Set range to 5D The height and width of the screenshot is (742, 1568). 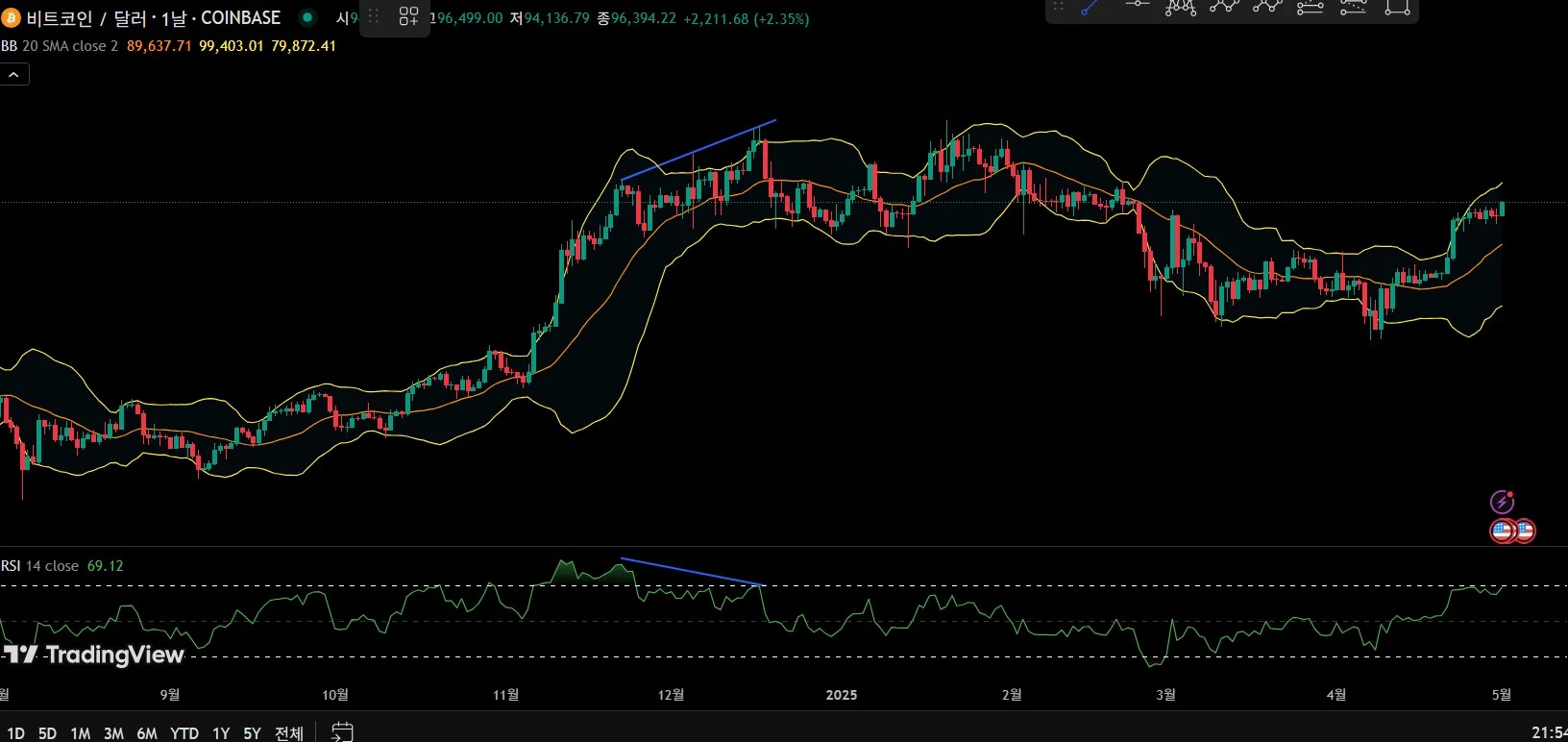[x=47, y=733]
